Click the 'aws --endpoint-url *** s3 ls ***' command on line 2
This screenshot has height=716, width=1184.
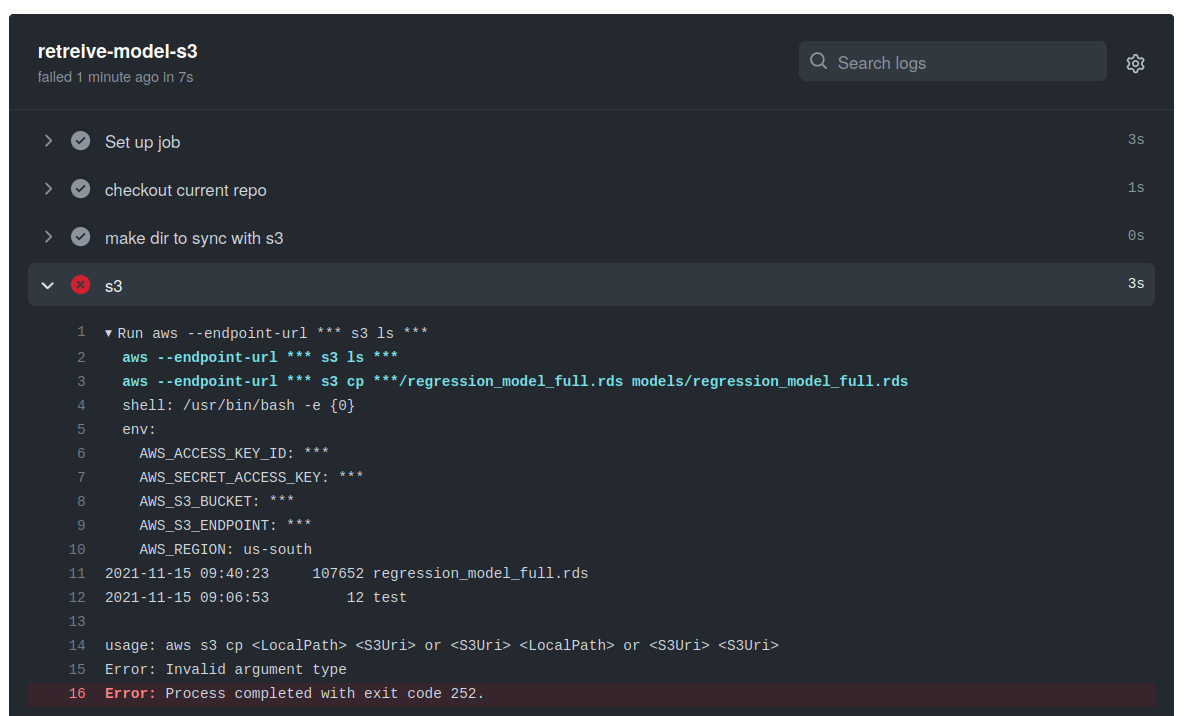click(x=260, y=357)
